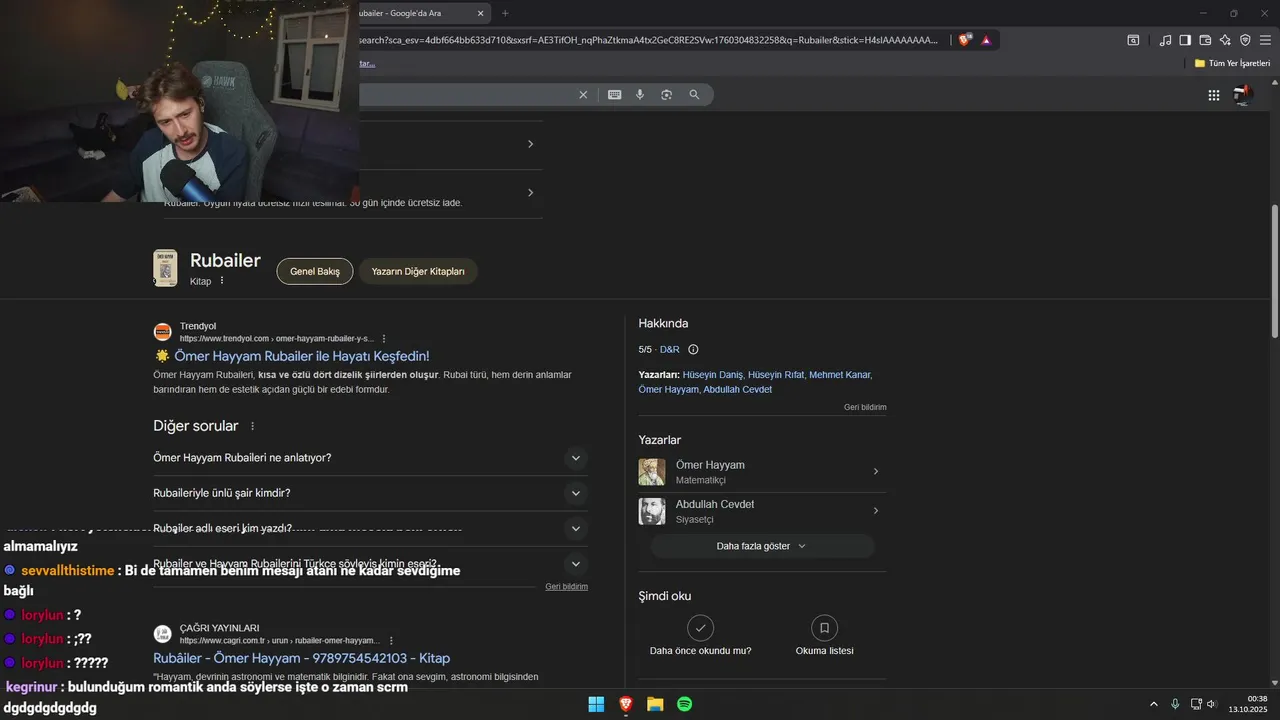Viewport: 1280px width, 720px height.
Task: Open three-dot options for Çağrı Yayınları result
Action: (391, 640)
